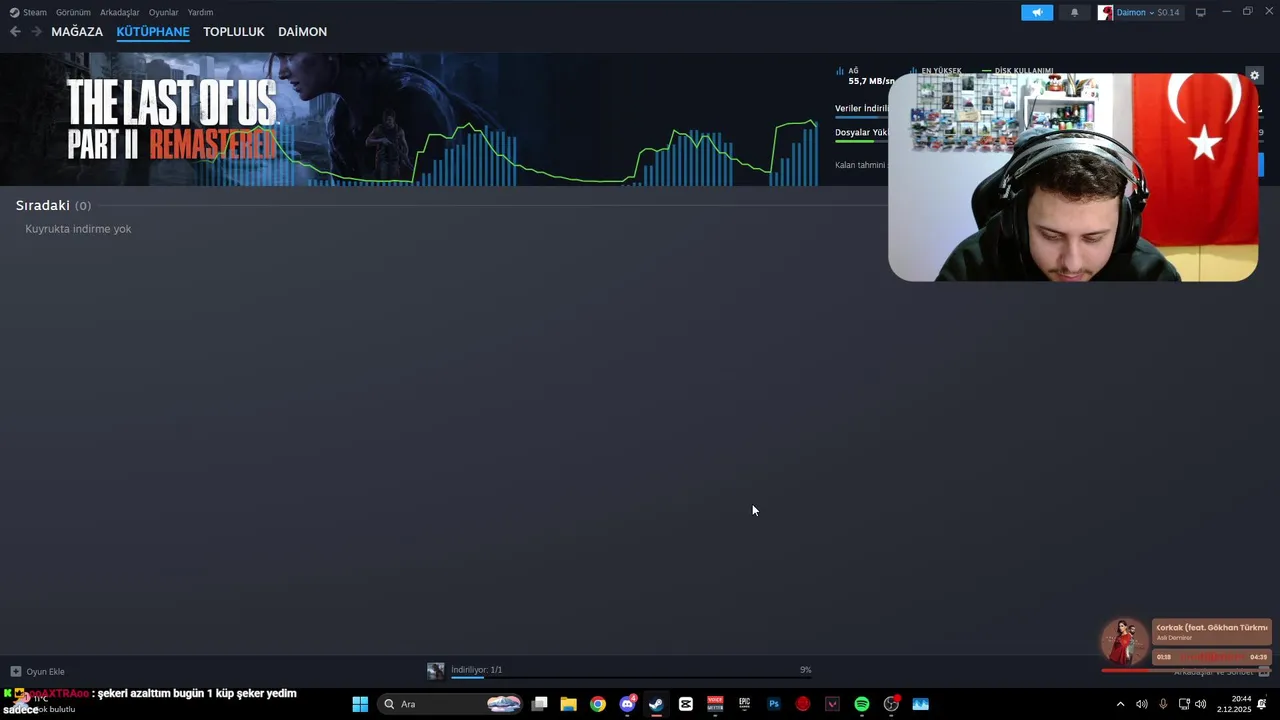Open Task View in the taskbar
The width and height of the screenshot is (1280, 720).
539,704
